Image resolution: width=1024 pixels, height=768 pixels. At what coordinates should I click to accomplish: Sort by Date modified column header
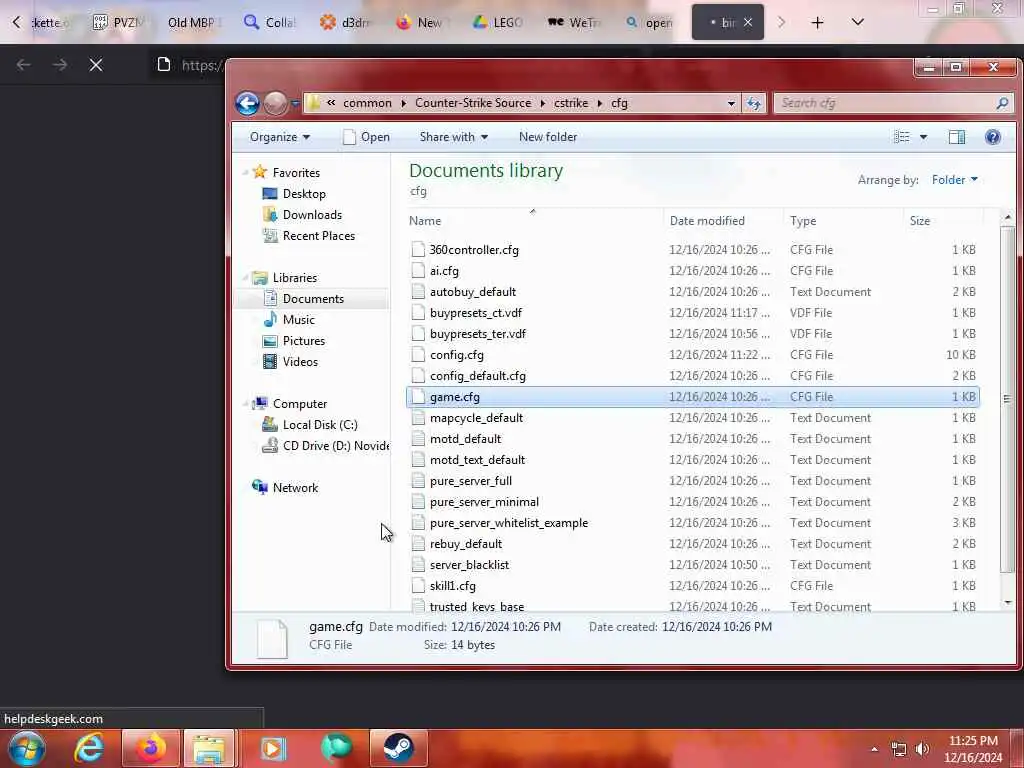[x=707, y=221]
